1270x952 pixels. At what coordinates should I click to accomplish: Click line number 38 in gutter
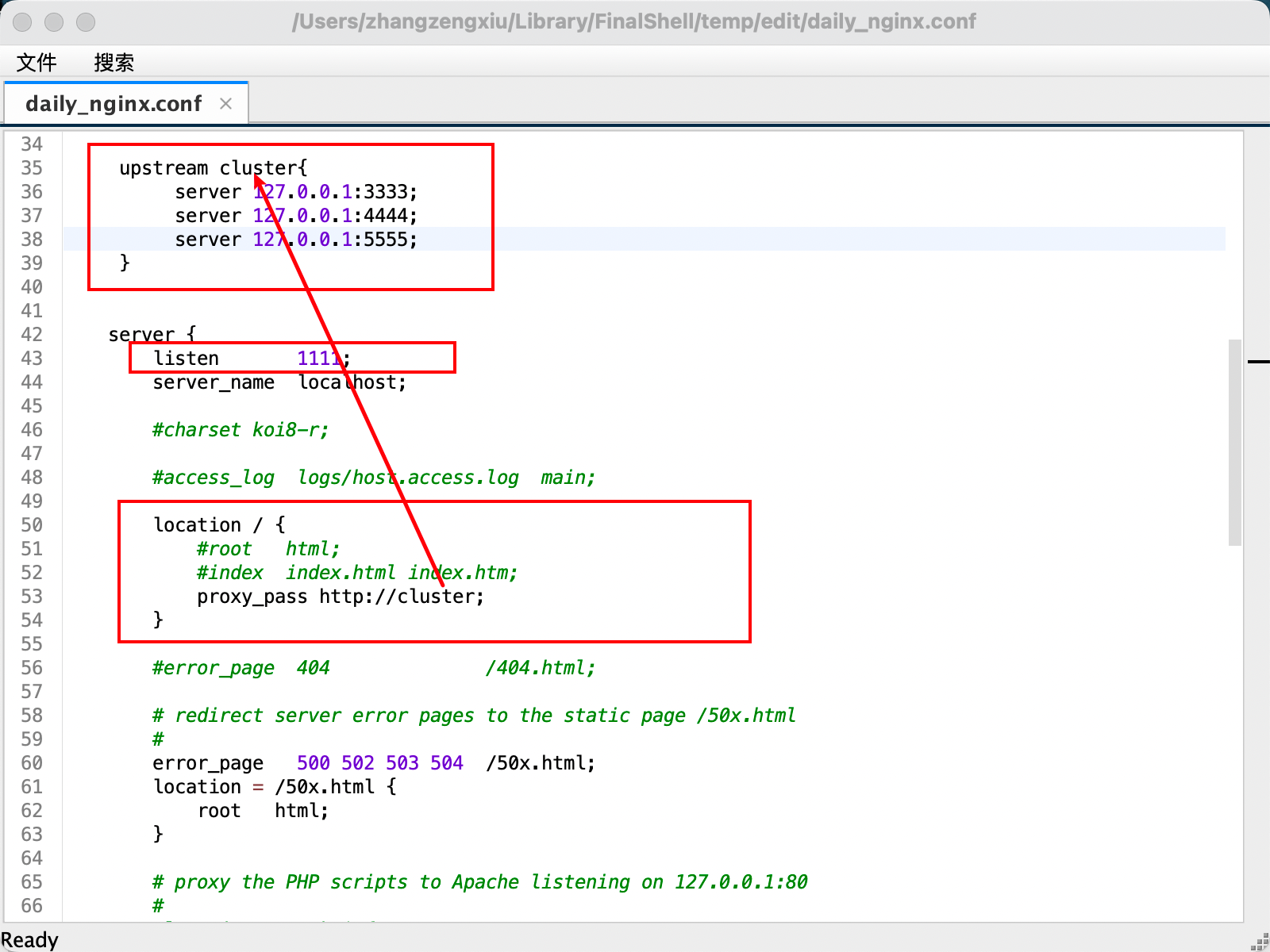tap(32, 239)
